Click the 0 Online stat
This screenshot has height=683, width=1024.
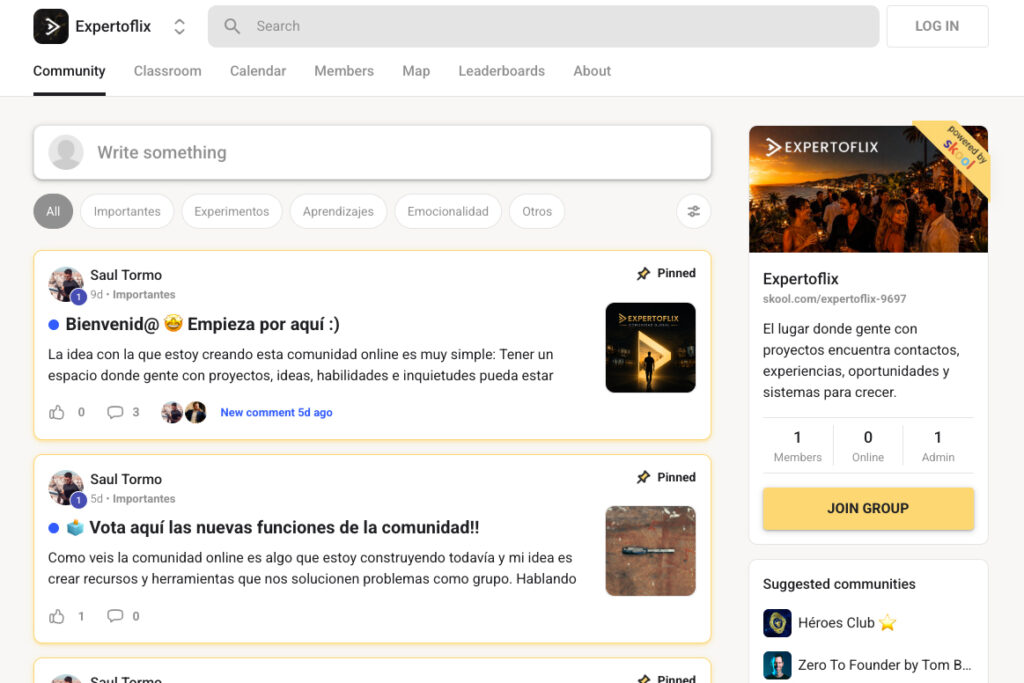coord(868,446)
